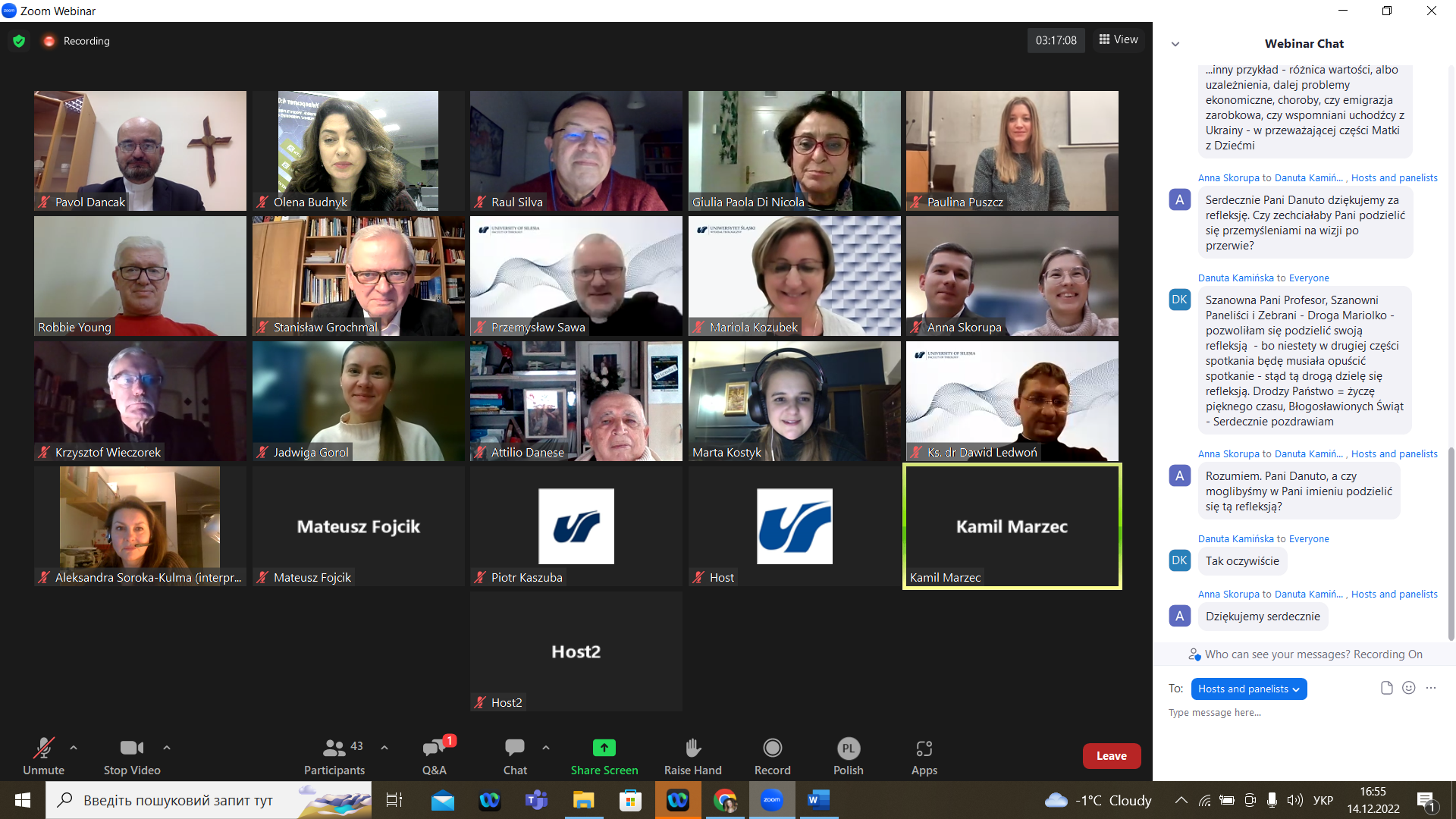The image size is (1456, 819).
Task: Click the Record icon
Action: pos(772,748)
